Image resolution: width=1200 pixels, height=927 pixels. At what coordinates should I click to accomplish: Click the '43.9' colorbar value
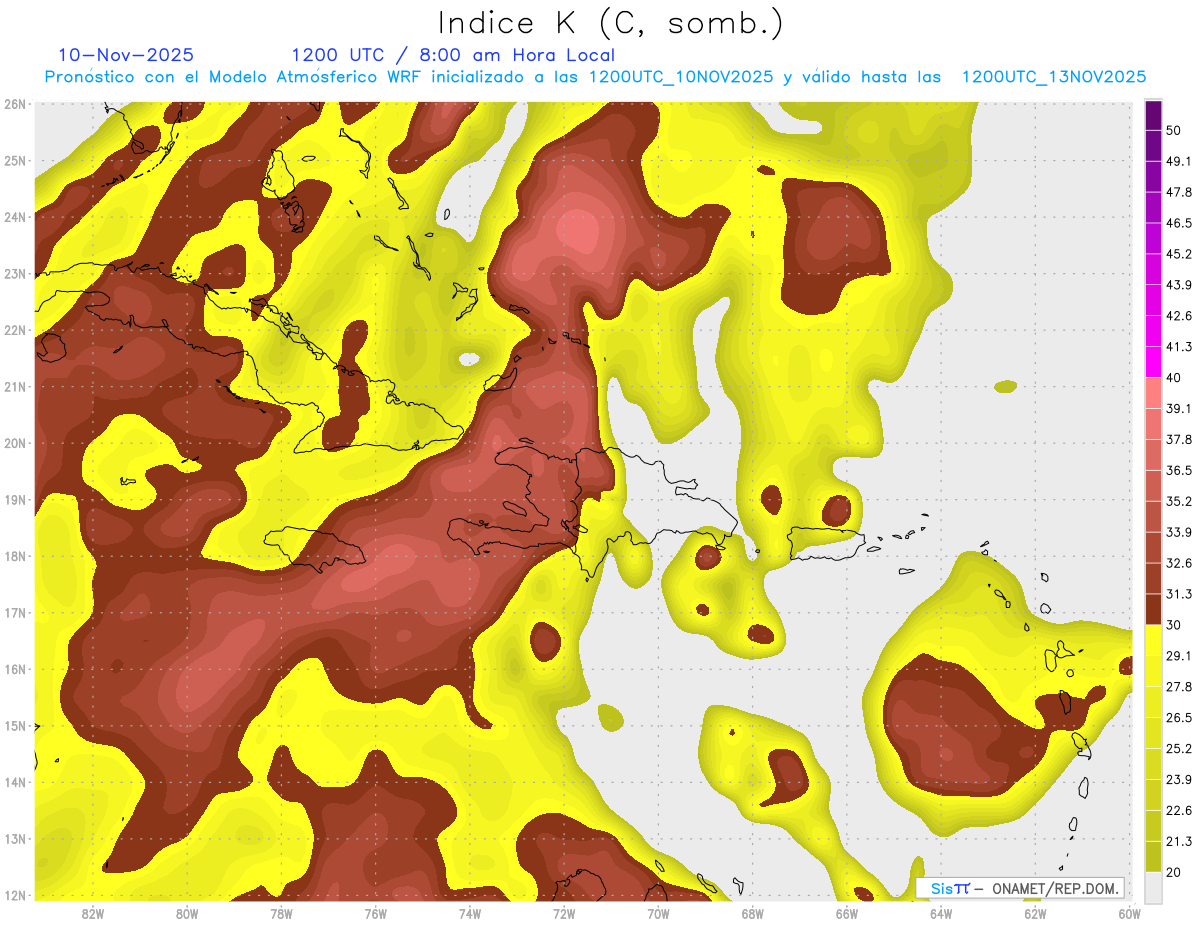[x=1179, y=285]
